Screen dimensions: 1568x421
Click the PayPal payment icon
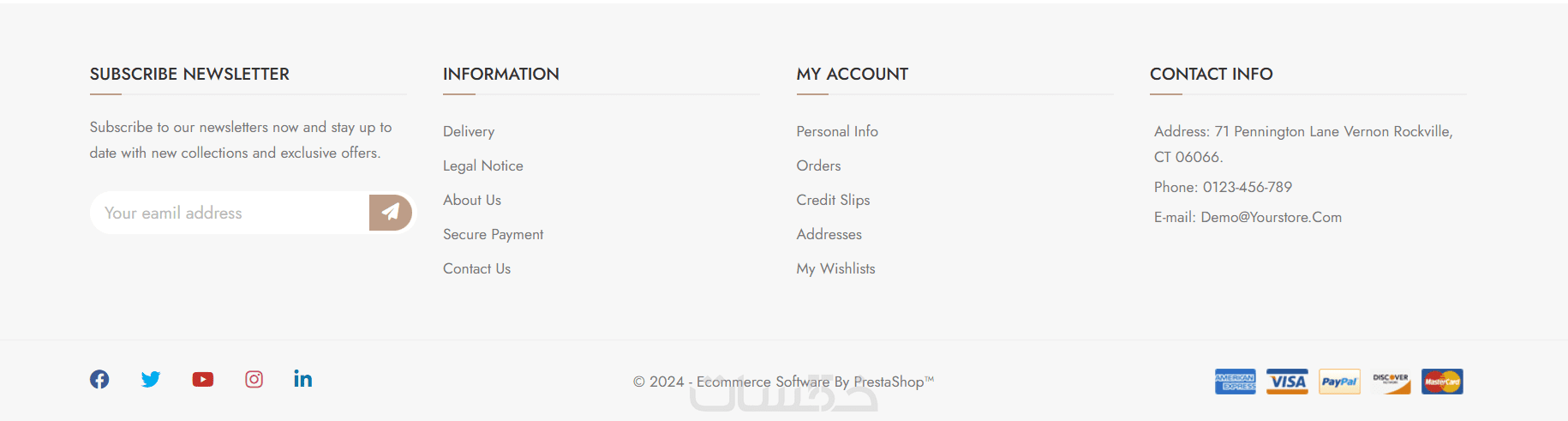tap(1339, 382)
